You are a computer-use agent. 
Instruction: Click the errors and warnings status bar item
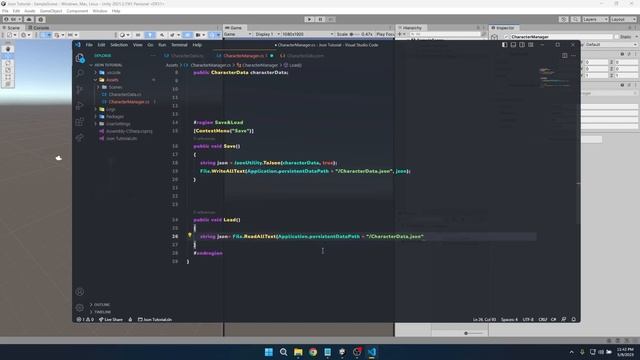click(x=85, y=320)
